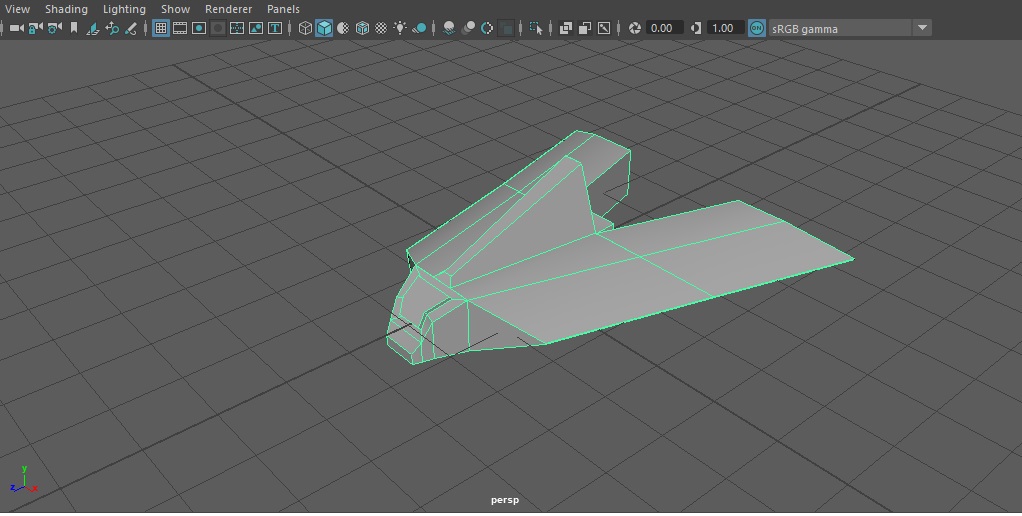Toggle the Resolution Gate icon
Viewport: 1022px width, 516px height.
(x=199, y=28)
